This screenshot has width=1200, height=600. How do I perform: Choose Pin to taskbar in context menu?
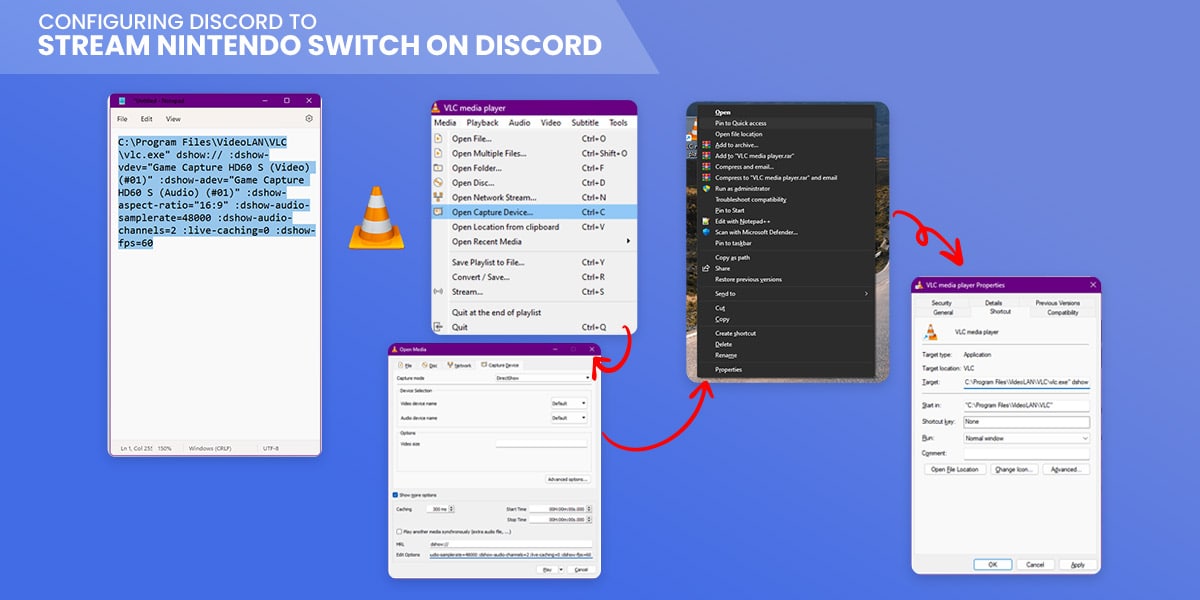(733, 243)
